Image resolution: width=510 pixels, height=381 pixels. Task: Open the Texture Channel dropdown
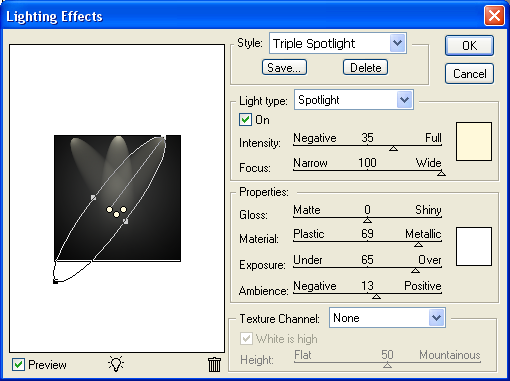[x=387, y=318]
